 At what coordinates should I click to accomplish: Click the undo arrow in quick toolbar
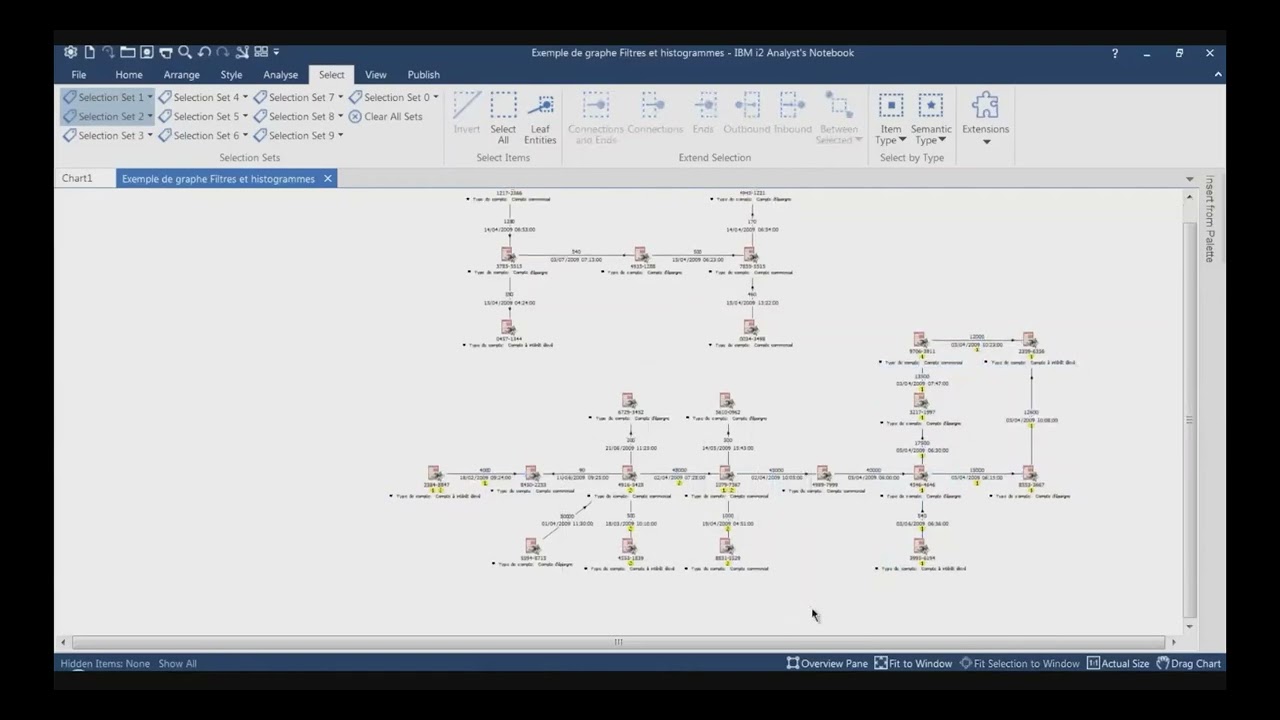[204, 52]
